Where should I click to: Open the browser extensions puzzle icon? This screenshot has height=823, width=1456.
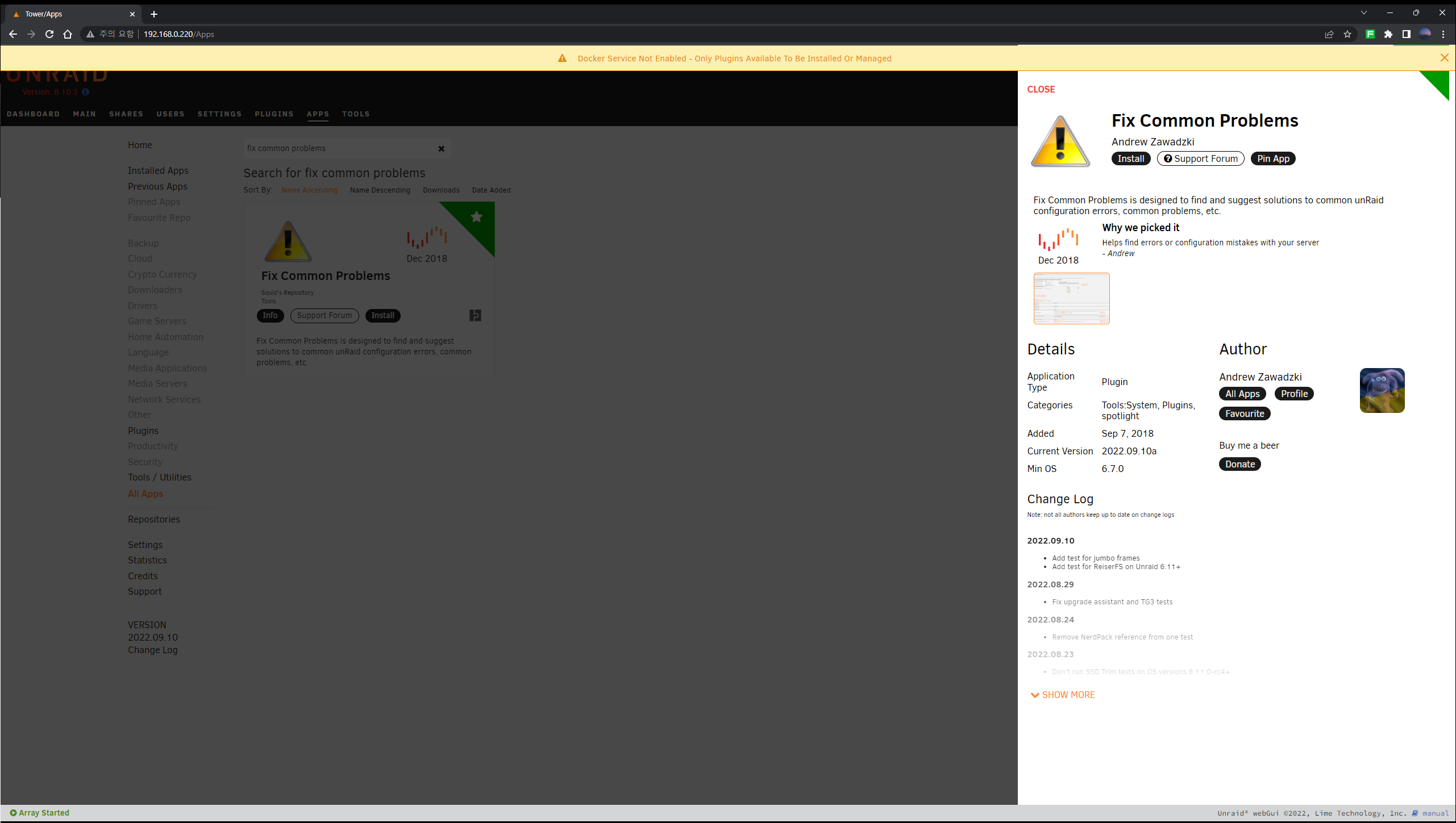coord(1388,34)
